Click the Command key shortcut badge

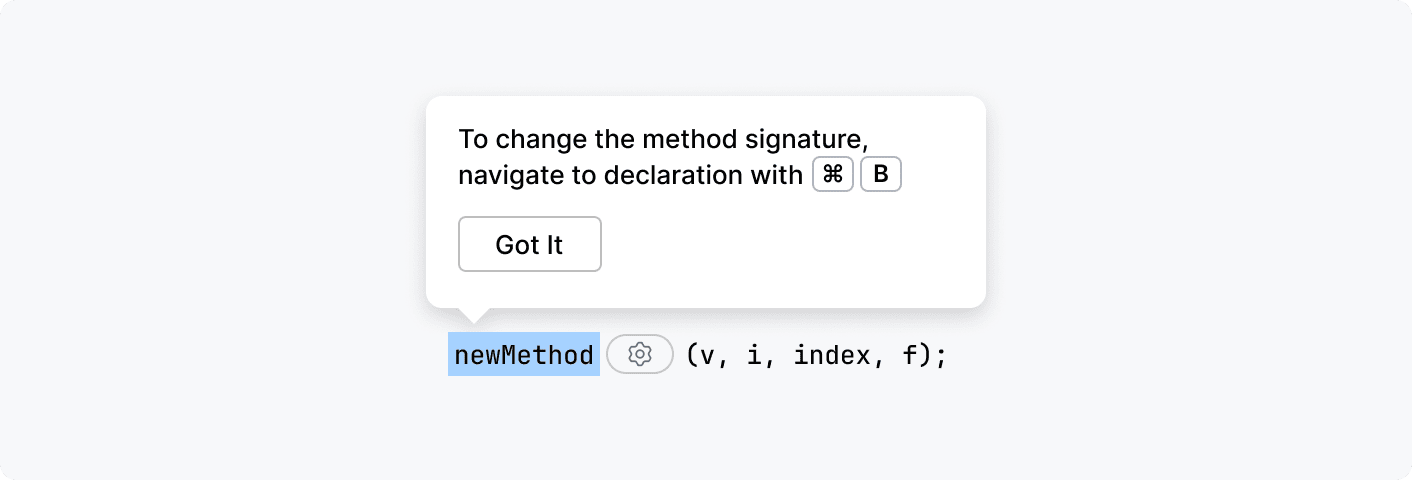[x=833, y=175]
